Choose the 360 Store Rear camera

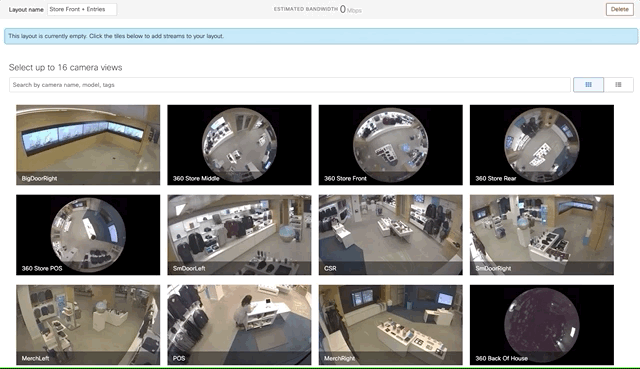[x=542, y=145]
